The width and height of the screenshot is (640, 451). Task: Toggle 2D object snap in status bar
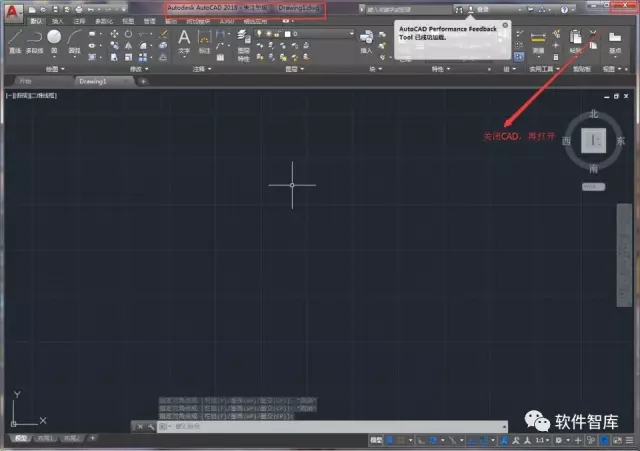pos(484,440)
